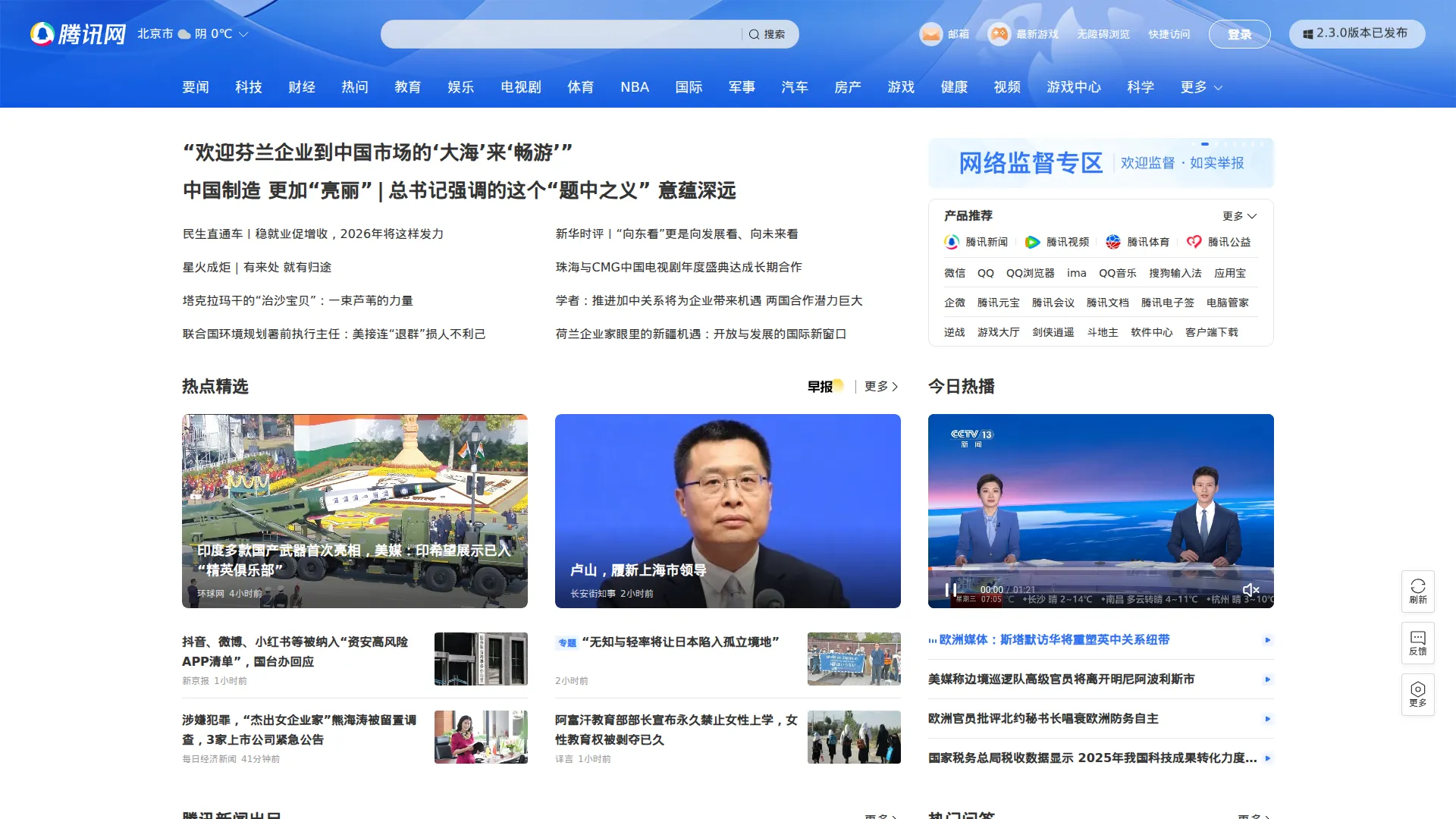Click the Tencent Video product icon
Viewport: 1456px width, 819px height.
1032,242
